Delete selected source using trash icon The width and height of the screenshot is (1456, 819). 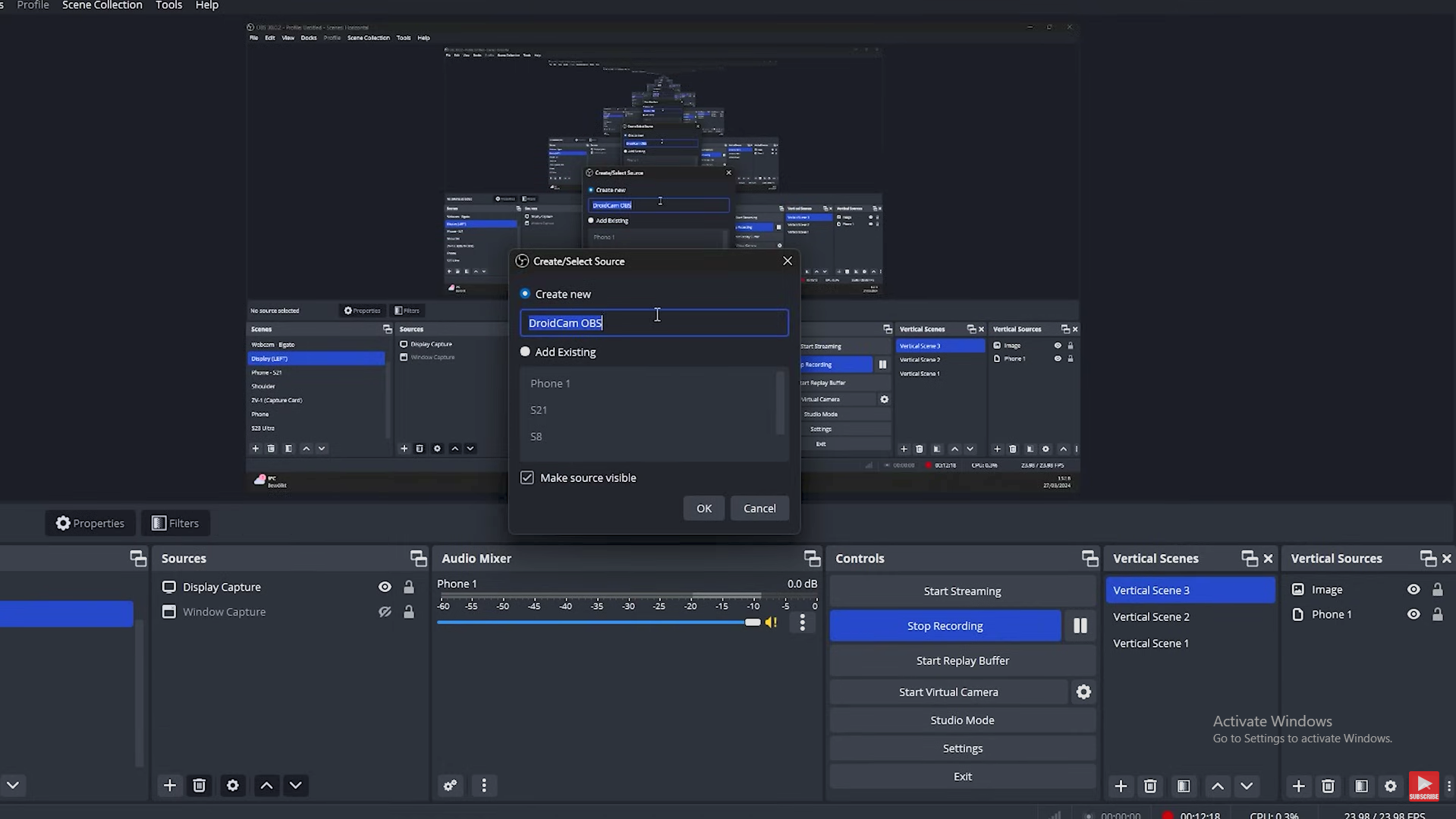[200, 786]
